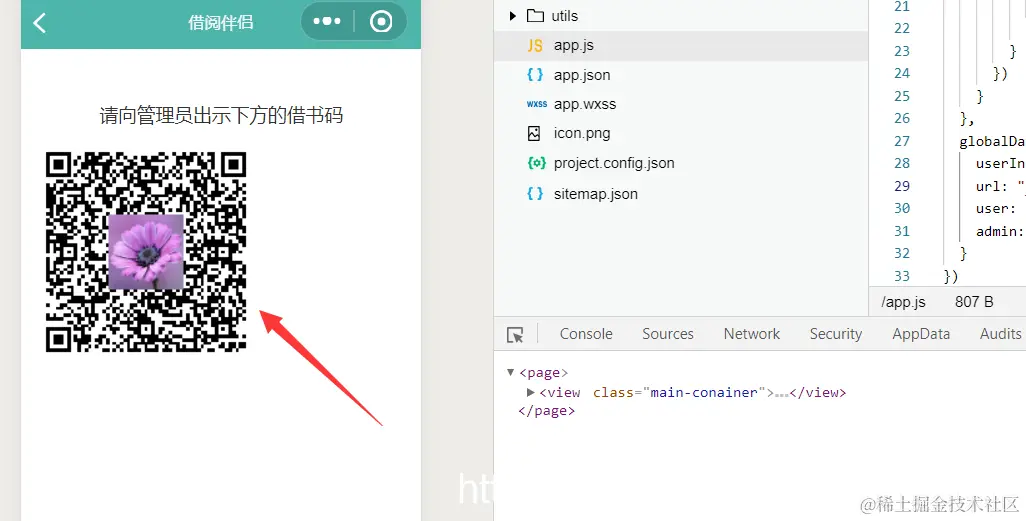Click the braces icon beside app.json
Image resolution: width=1026 pixels, height=521 pixels.
point(535,75)
